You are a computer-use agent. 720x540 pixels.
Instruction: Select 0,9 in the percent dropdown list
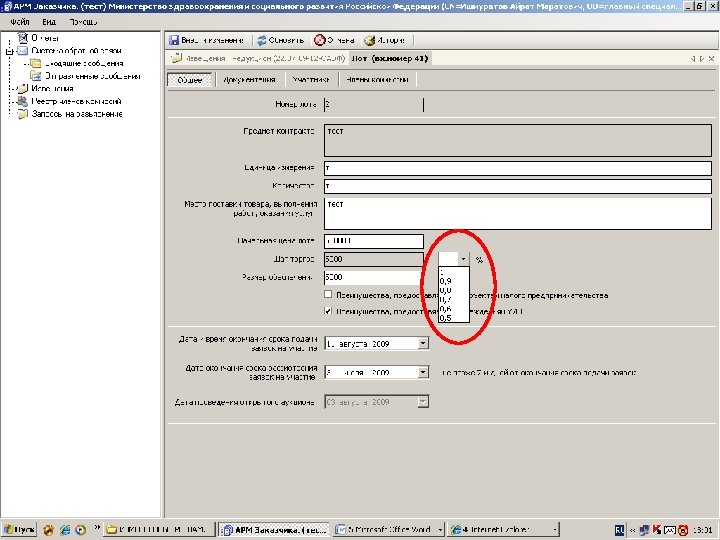click(x=454, y=281)
